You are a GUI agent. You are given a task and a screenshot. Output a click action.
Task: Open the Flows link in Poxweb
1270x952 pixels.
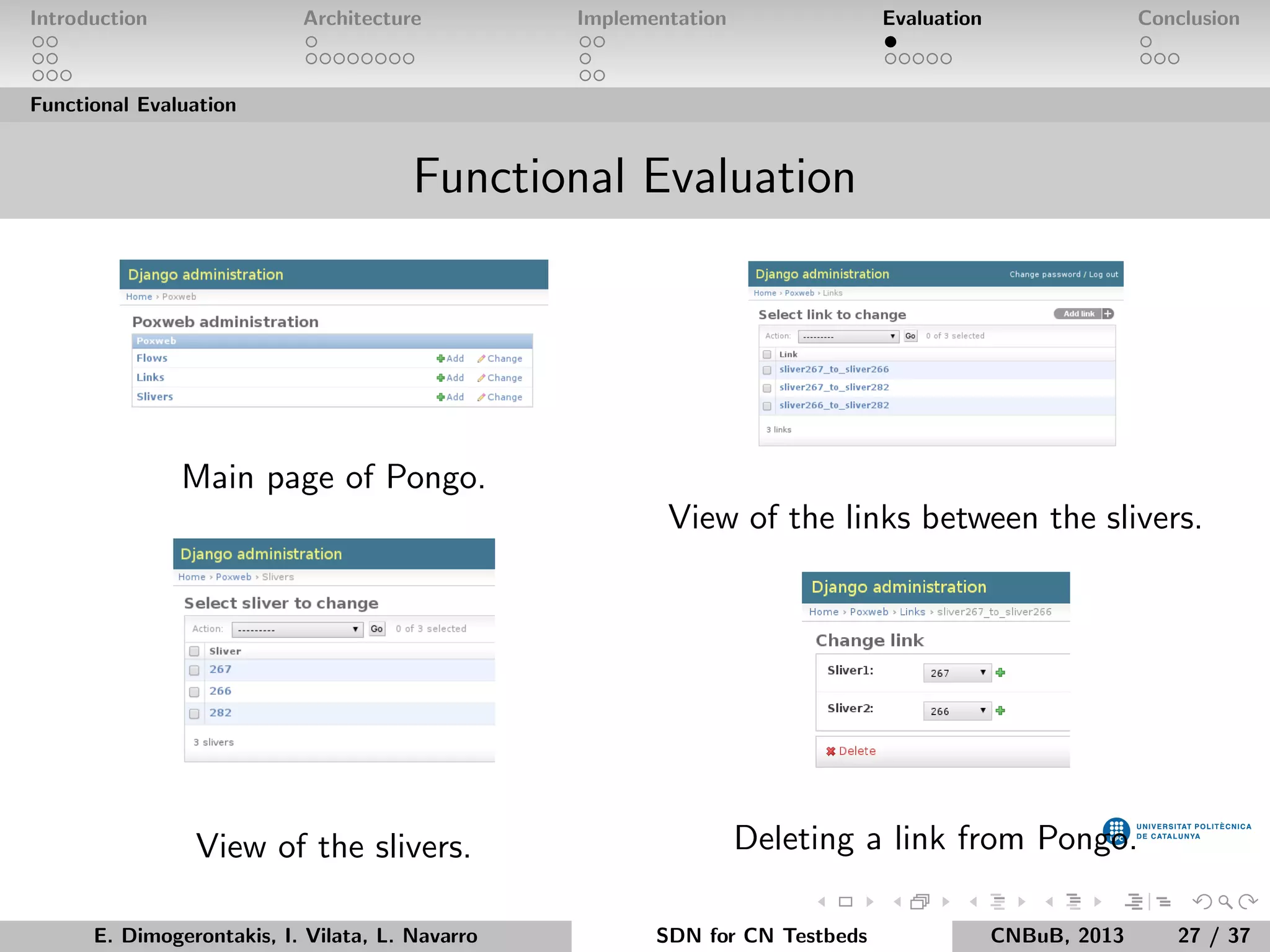(x=152, y=358)
